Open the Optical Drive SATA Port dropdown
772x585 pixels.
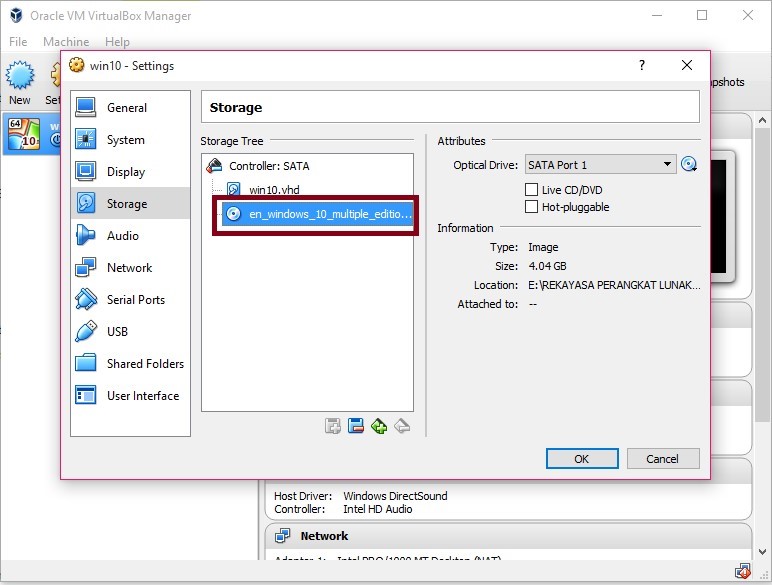tap(600, 164)
